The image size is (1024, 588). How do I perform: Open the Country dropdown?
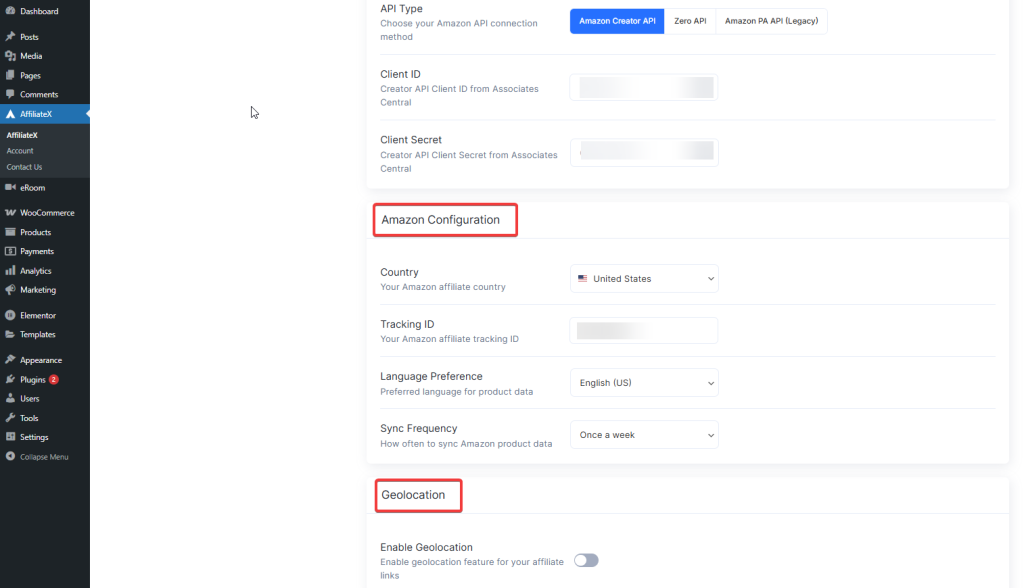coord(644,278)
